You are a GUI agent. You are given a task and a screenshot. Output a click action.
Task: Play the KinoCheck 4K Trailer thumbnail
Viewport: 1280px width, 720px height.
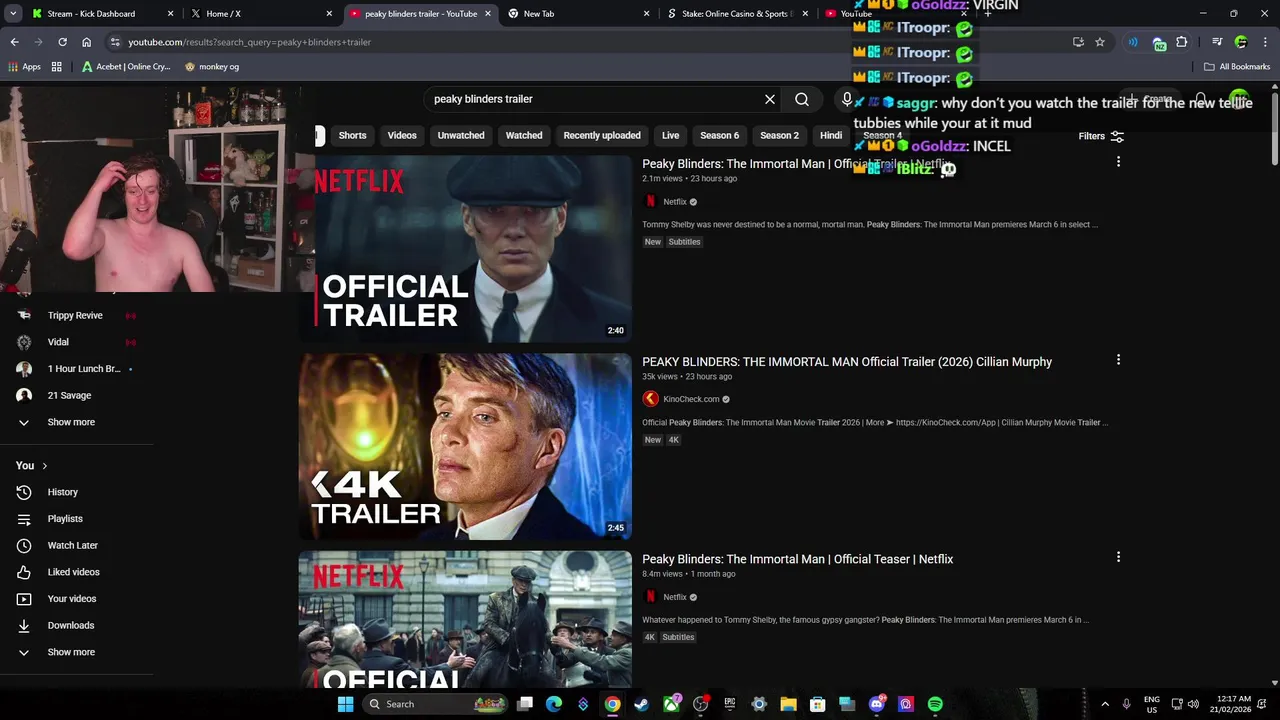(x=465, y=446)
